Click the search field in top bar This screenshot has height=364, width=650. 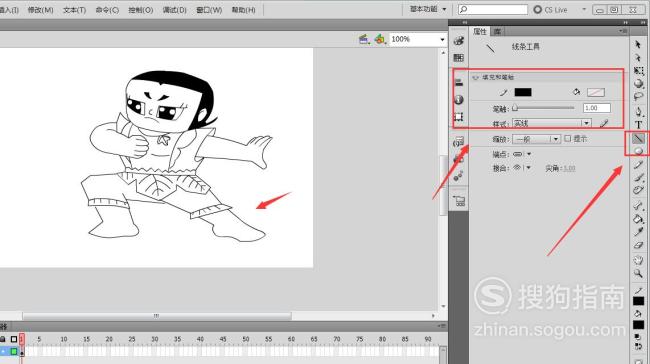[x=493, y=9]
